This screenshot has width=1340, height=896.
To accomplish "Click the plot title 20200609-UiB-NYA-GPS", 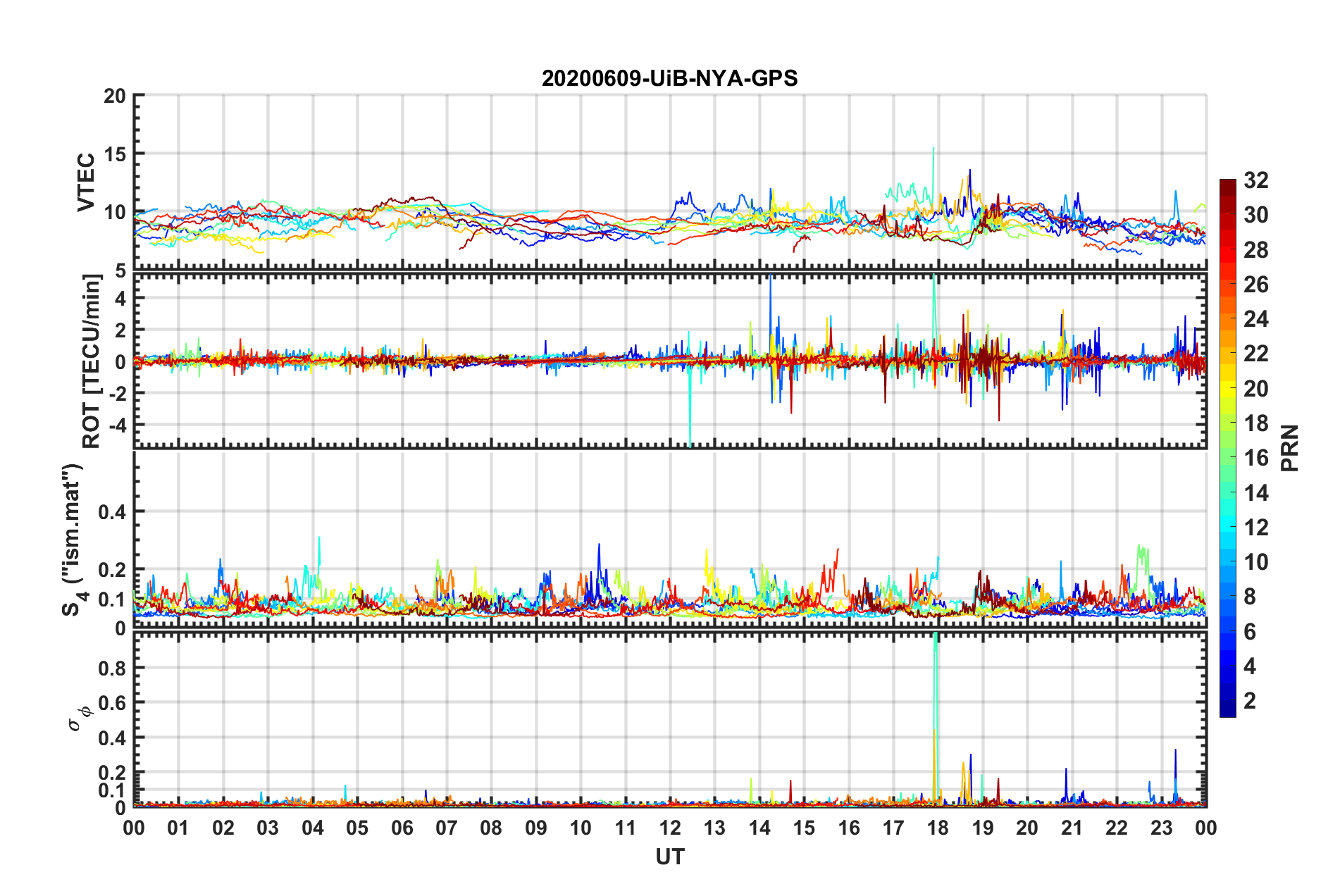I will pyautogui.click(x=669, y=78).
